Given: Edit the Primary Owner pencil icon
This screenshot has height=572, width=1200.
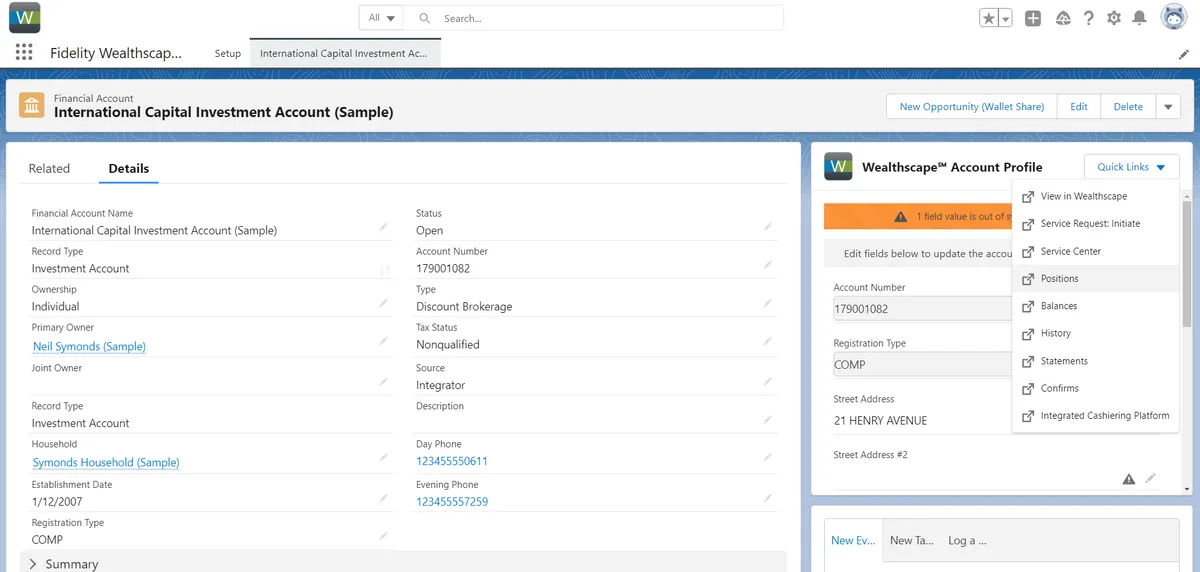Looking at the screenshot, I should pyautogui.click(x=383, y=342).
